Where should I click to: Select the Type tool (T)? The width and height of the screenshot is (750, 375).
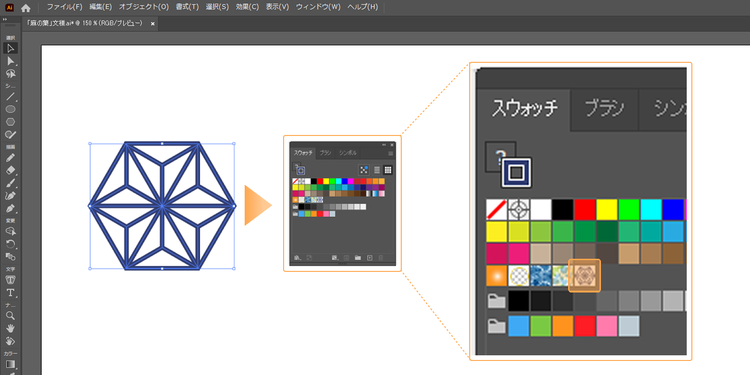tap(11, 293)
